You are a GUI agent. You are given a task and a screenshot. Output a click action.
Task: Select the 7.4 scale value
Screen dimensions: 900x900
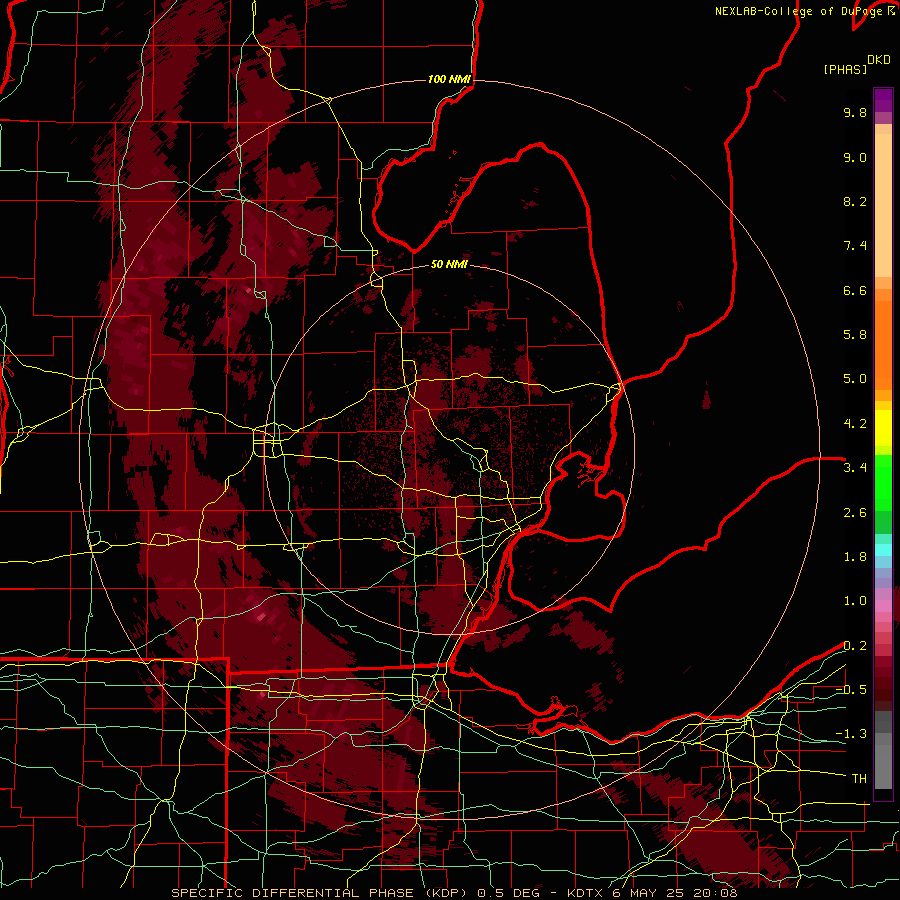[x=855, y=246]
